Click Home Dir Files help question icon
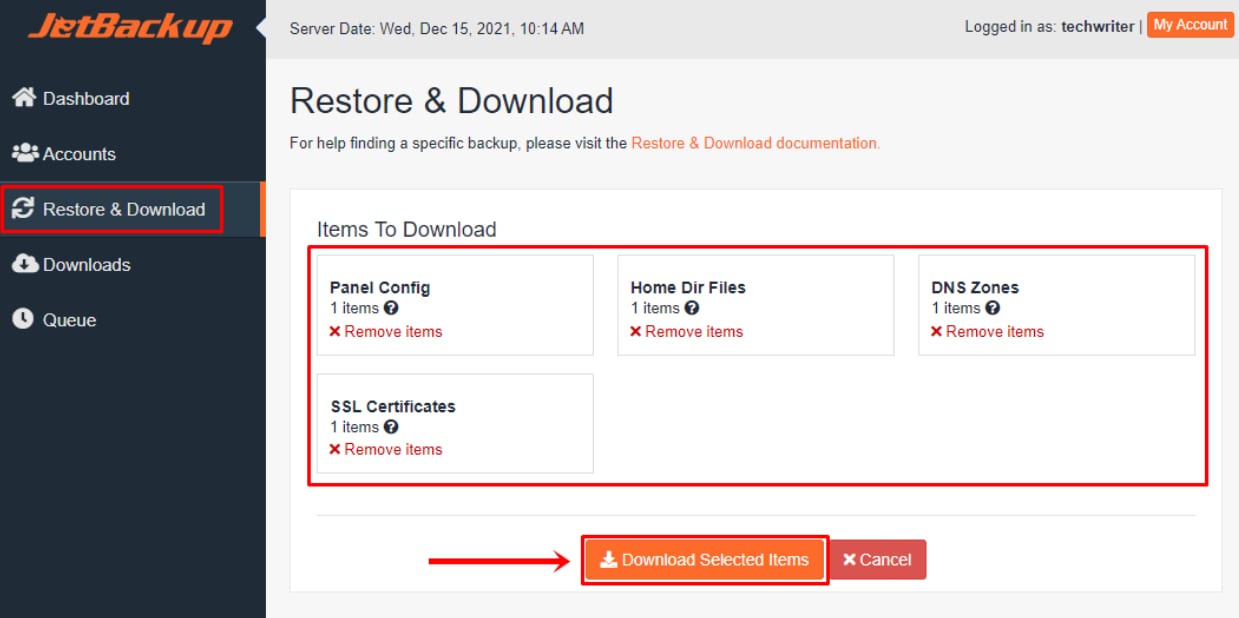1239x618 pixels. tap(692, 308)
